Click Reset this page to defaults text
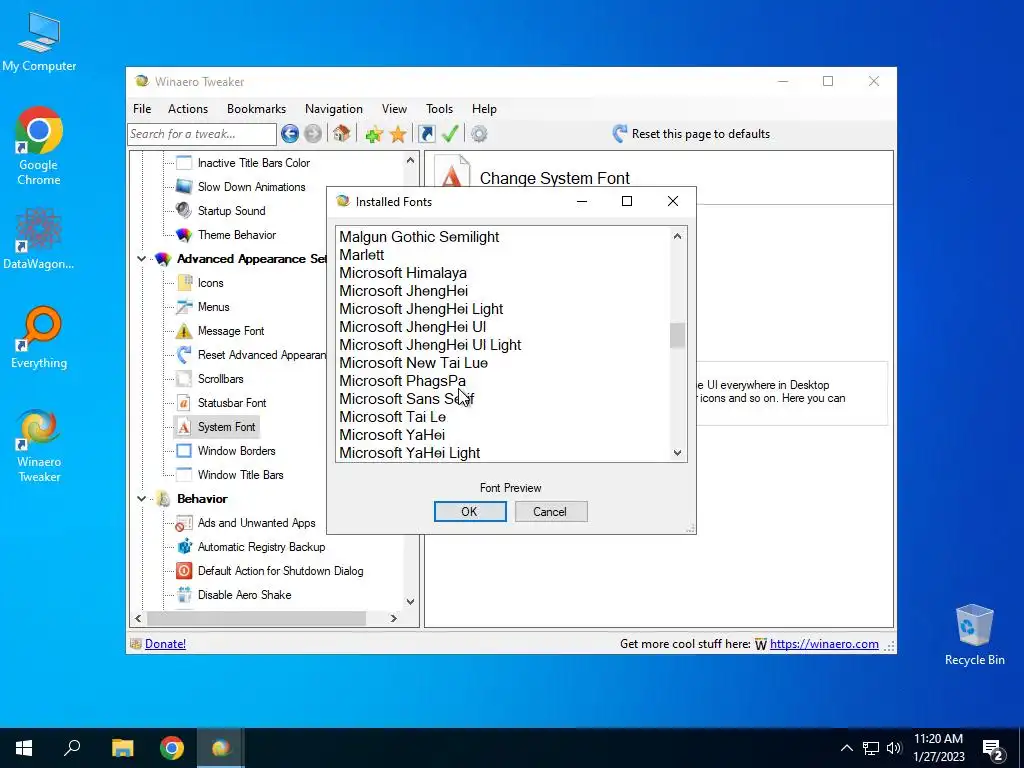The image size is (1024, 768). coord(701,134)
